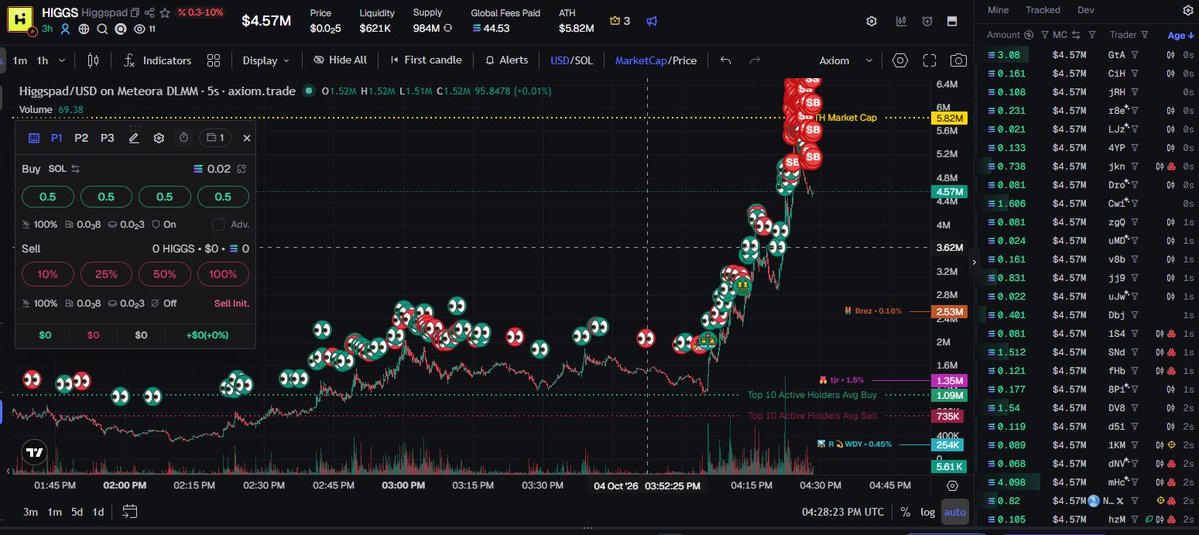
Task: Toggle Hide All chart markers
Action: pos(340,60)
